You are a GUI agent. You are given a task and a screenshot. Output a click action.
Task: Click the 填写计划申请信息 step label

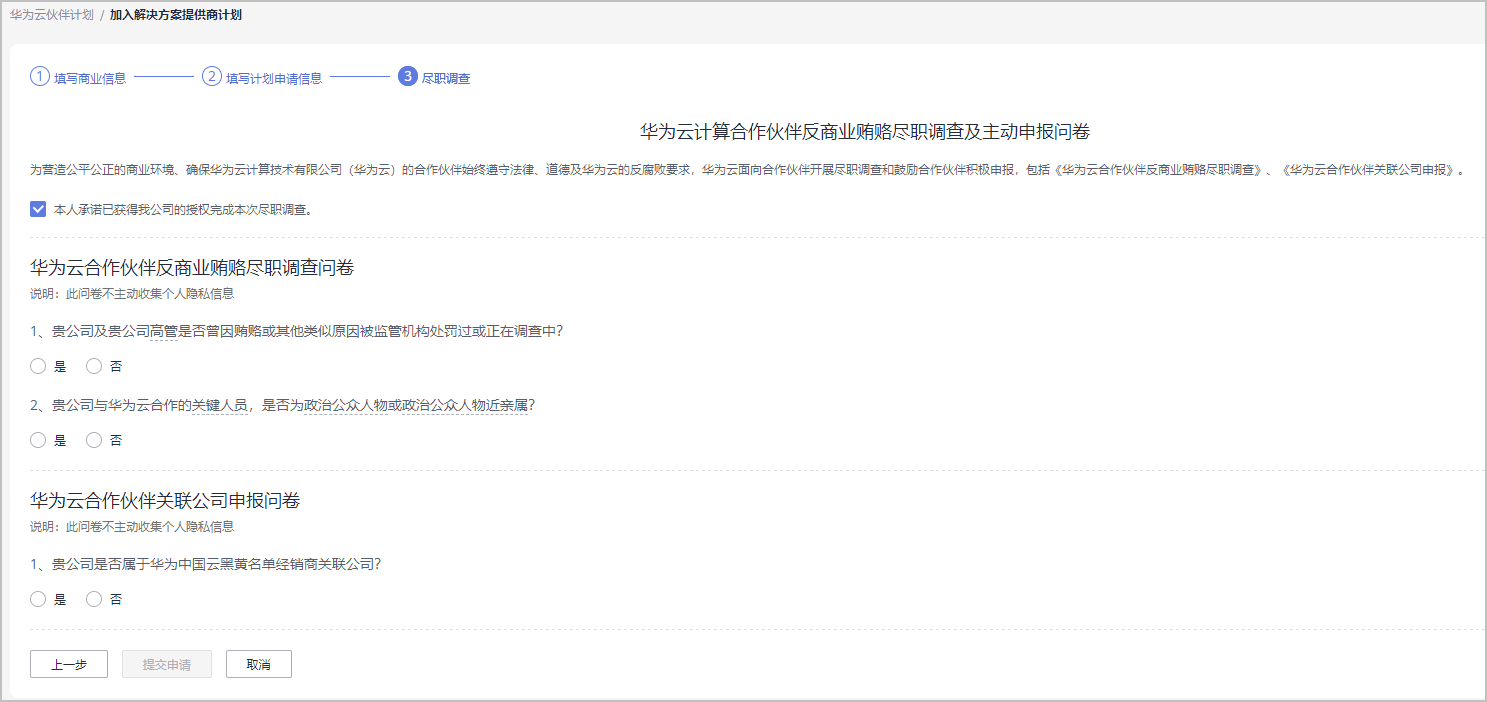[274, 78]
